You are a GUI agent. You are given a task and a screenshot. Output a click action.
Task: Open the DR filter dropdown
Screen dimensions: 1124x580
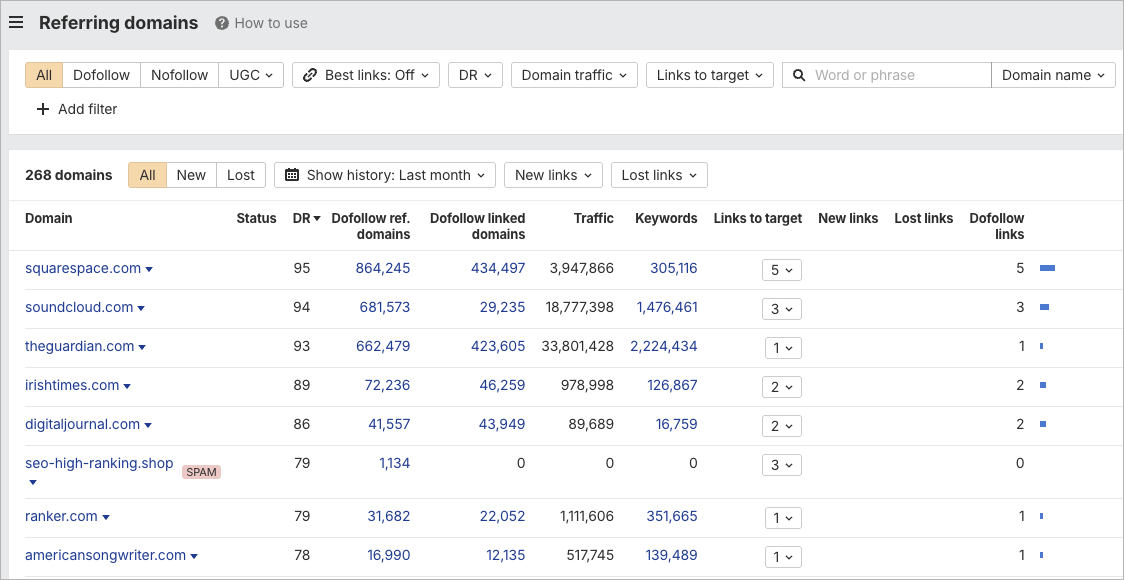(475, 75)
